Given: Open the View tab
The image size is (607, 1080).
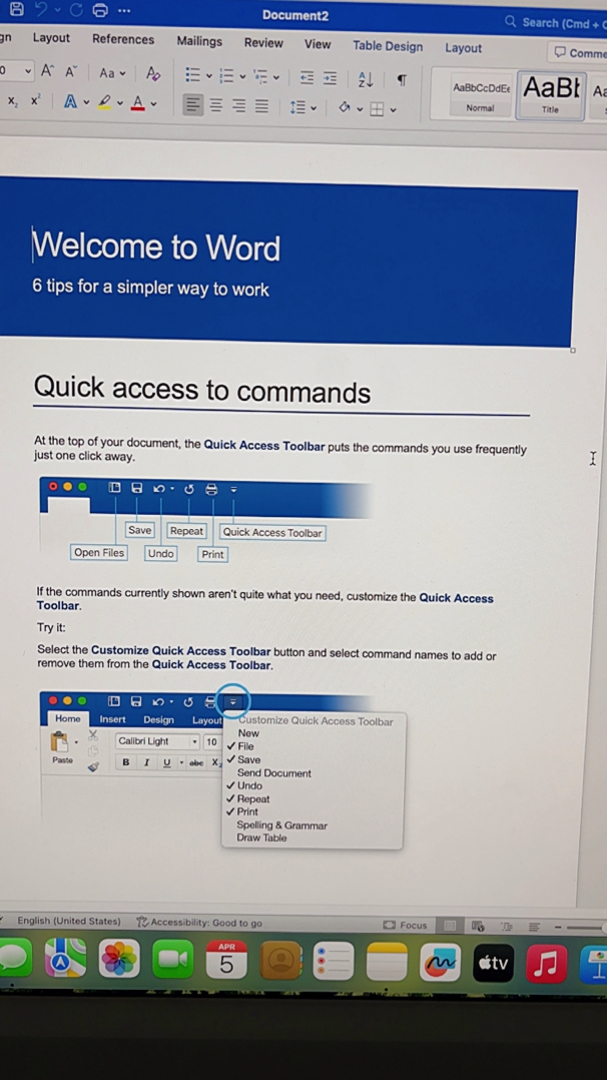Looking at the screenshot, I should 318,44.
